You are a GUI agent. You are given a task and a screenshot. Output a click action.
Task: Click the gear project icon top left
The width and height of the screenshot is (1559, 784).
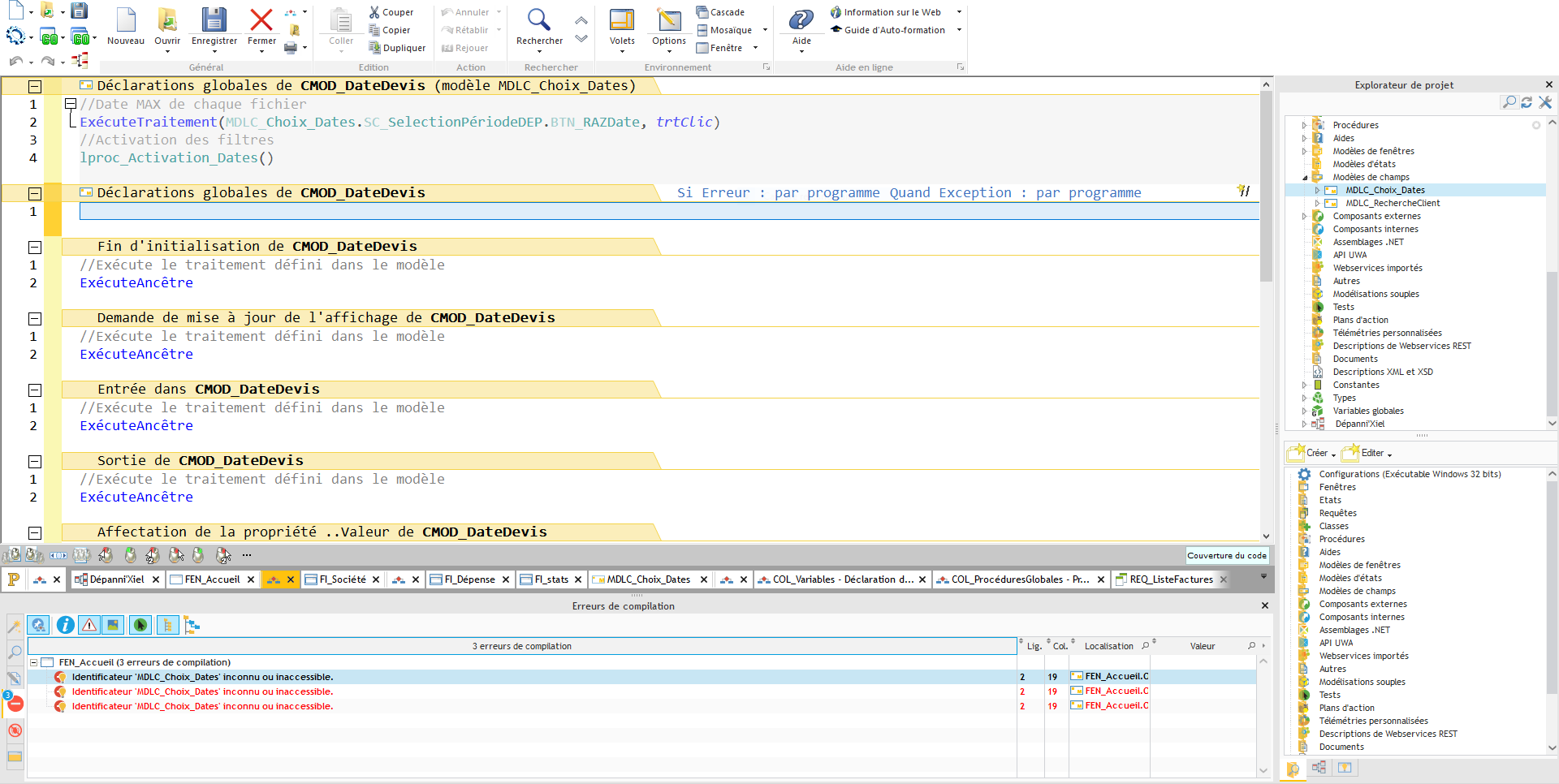[15, 36]
